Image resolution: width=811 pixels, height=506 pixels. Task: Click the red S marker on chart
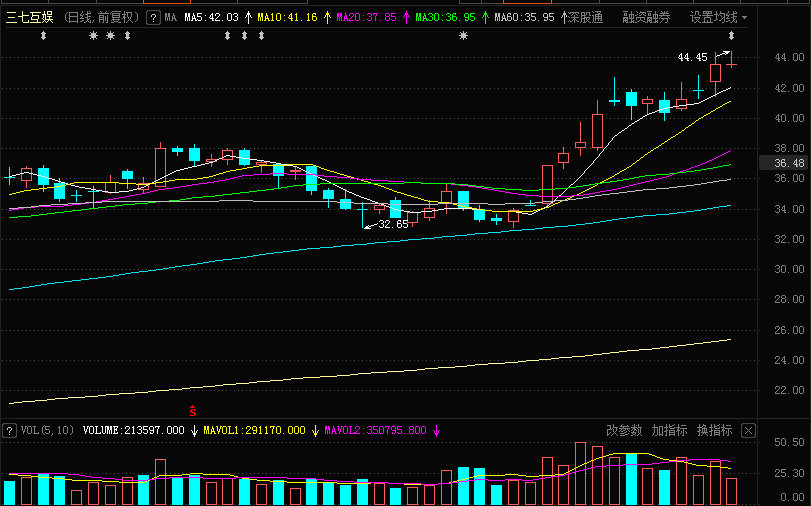pyautogui.click(x=192, y=411)
